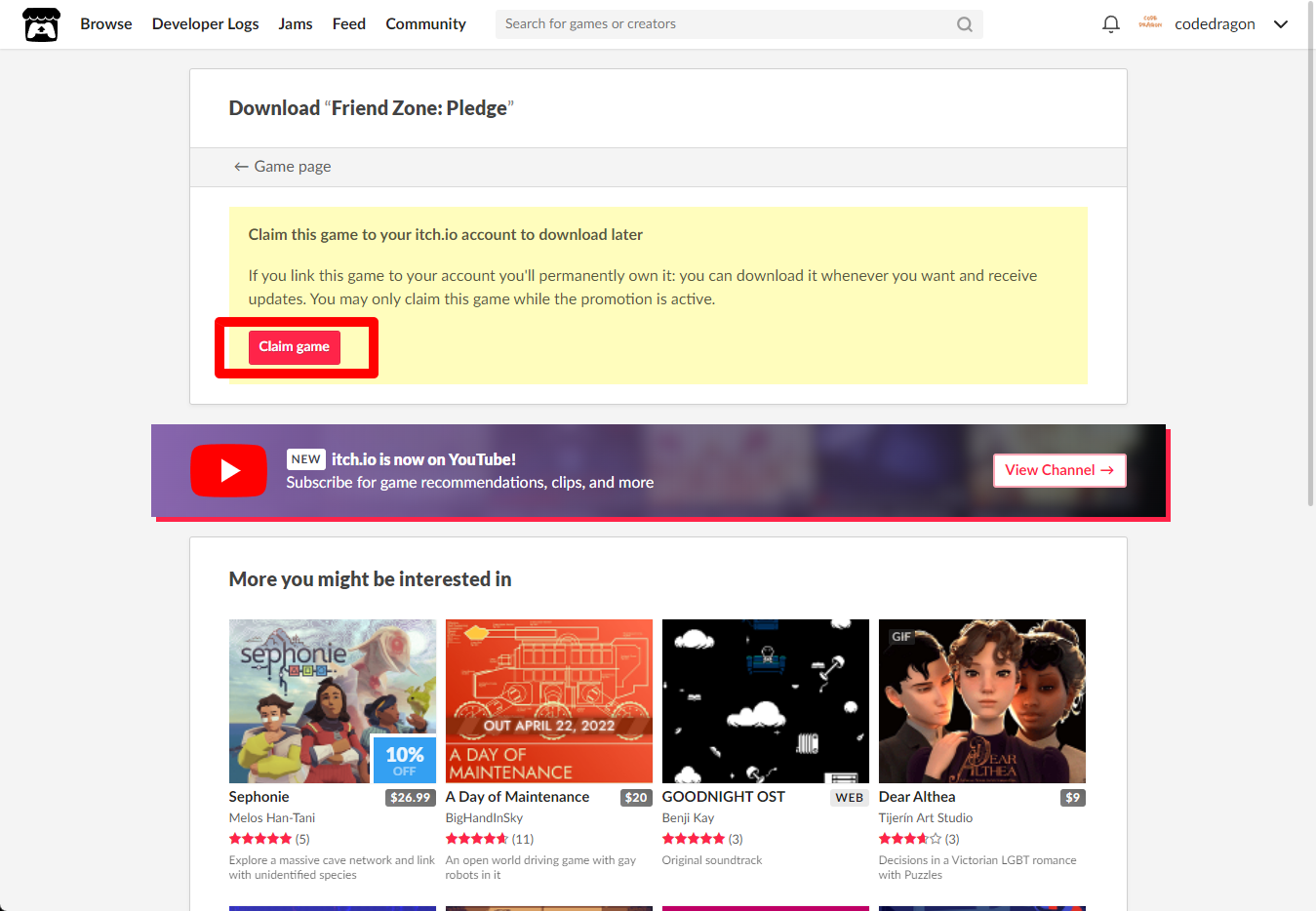Open the Sephonie thumbnail

(333, 701)
